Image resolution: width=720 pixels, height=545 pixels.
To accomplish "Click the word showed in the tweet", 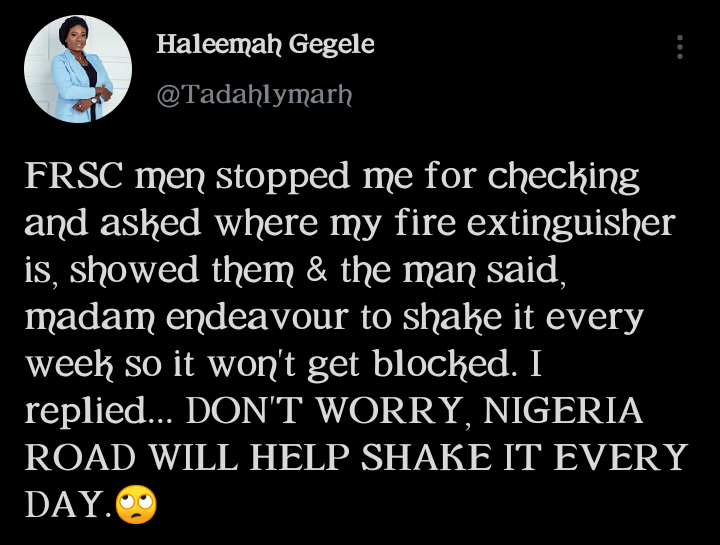I will point(134,270).
